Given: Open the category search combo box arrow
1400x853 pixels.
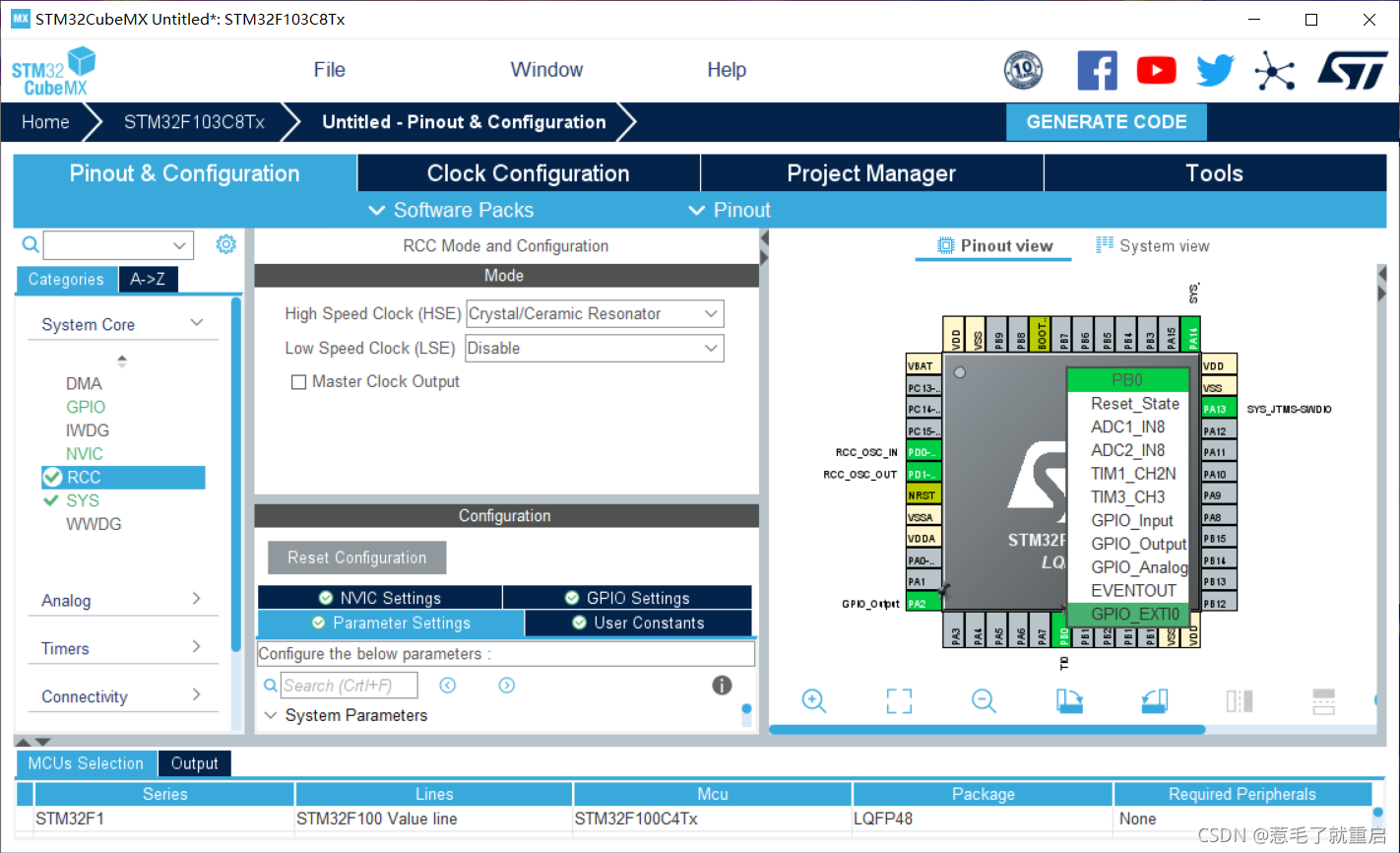Looking at the screenshot, I should click(179, 245).
